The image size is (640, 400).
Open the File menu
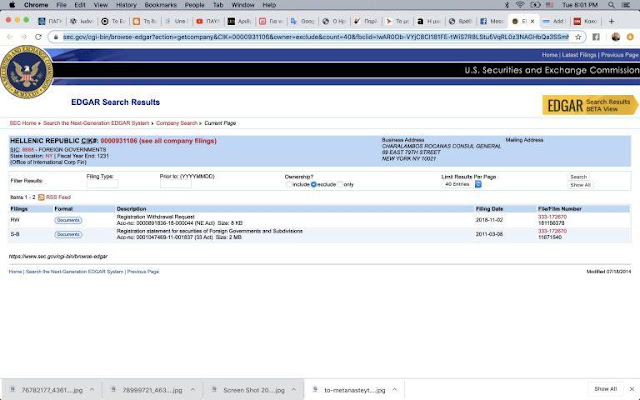(61, 5)
